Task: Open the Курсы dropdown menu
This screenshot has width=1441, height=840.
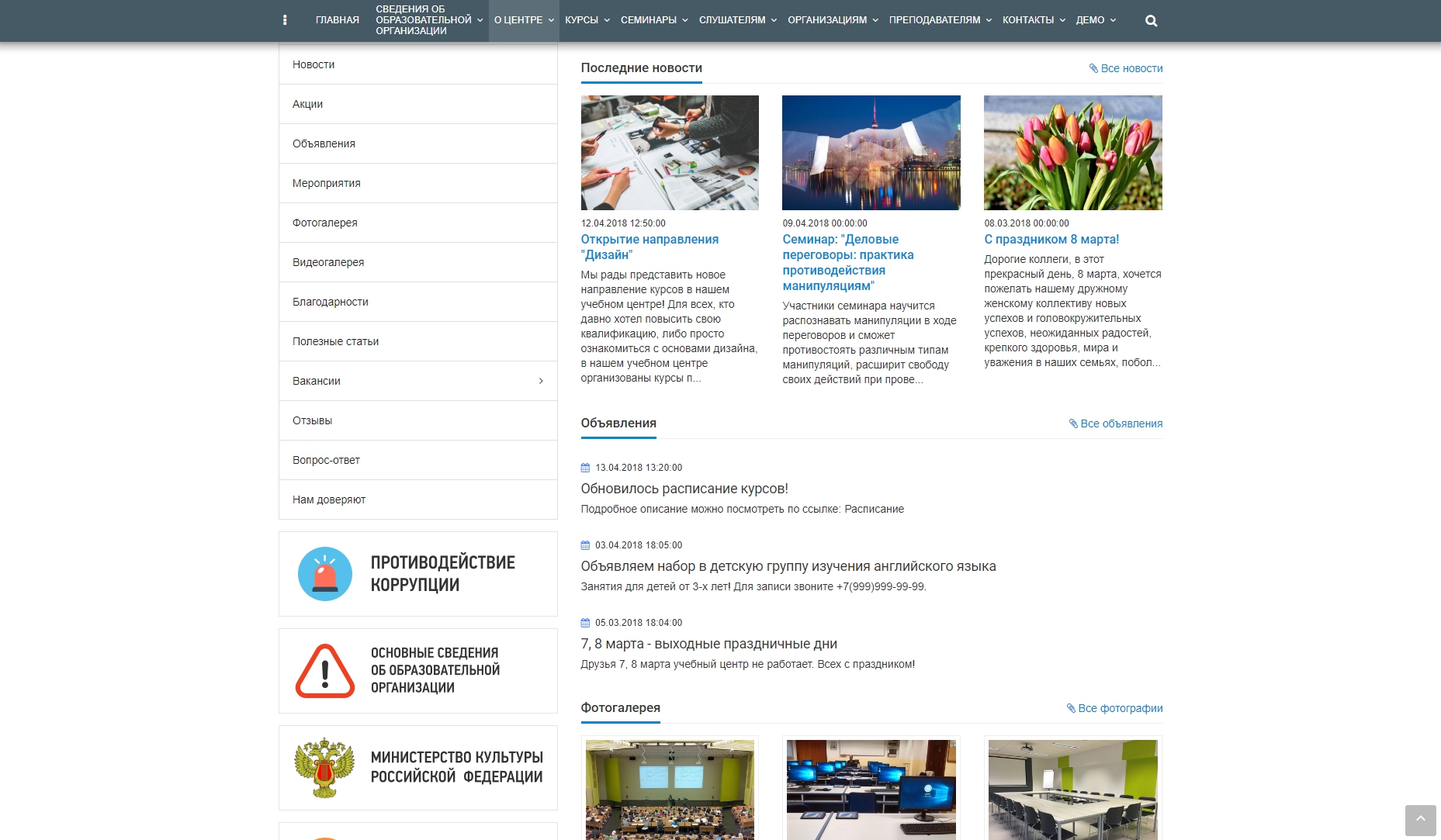Action: [x=587, y=20]
